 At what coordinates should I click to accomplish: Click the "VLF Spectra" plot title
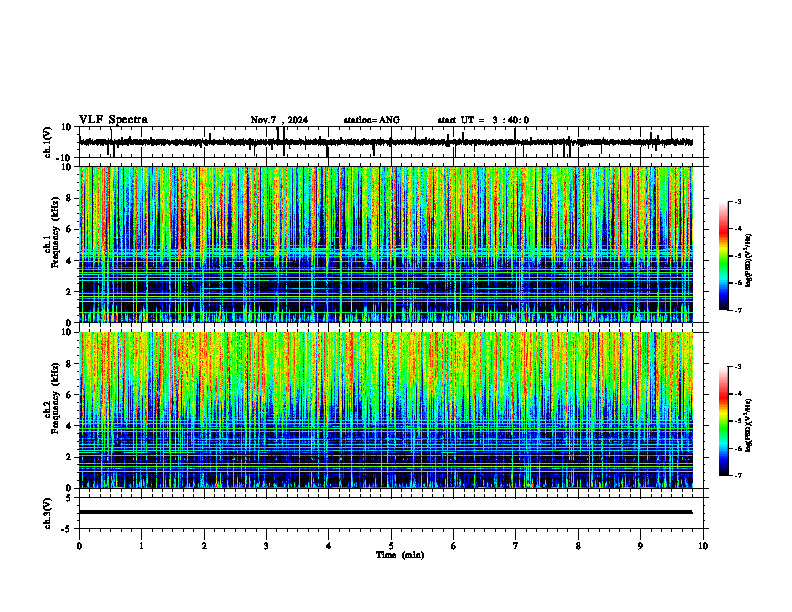(x=113, y=120)
